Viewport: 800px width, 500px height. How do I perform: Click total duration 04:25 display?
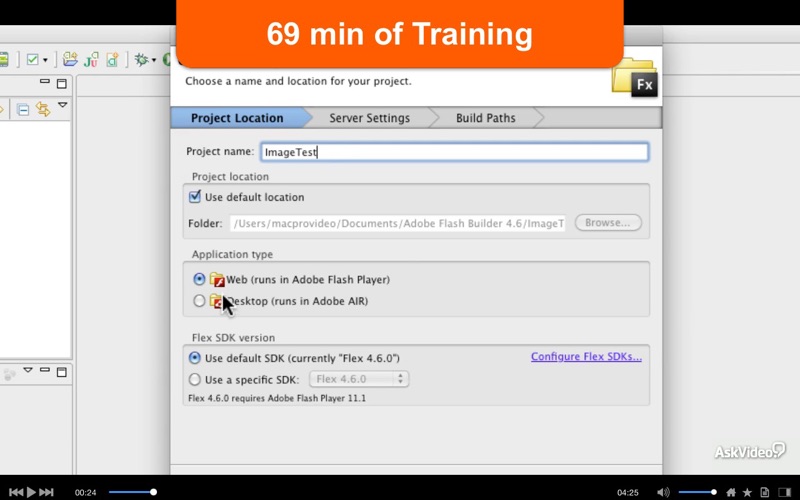pyautogui.click(x=628, y=492)
